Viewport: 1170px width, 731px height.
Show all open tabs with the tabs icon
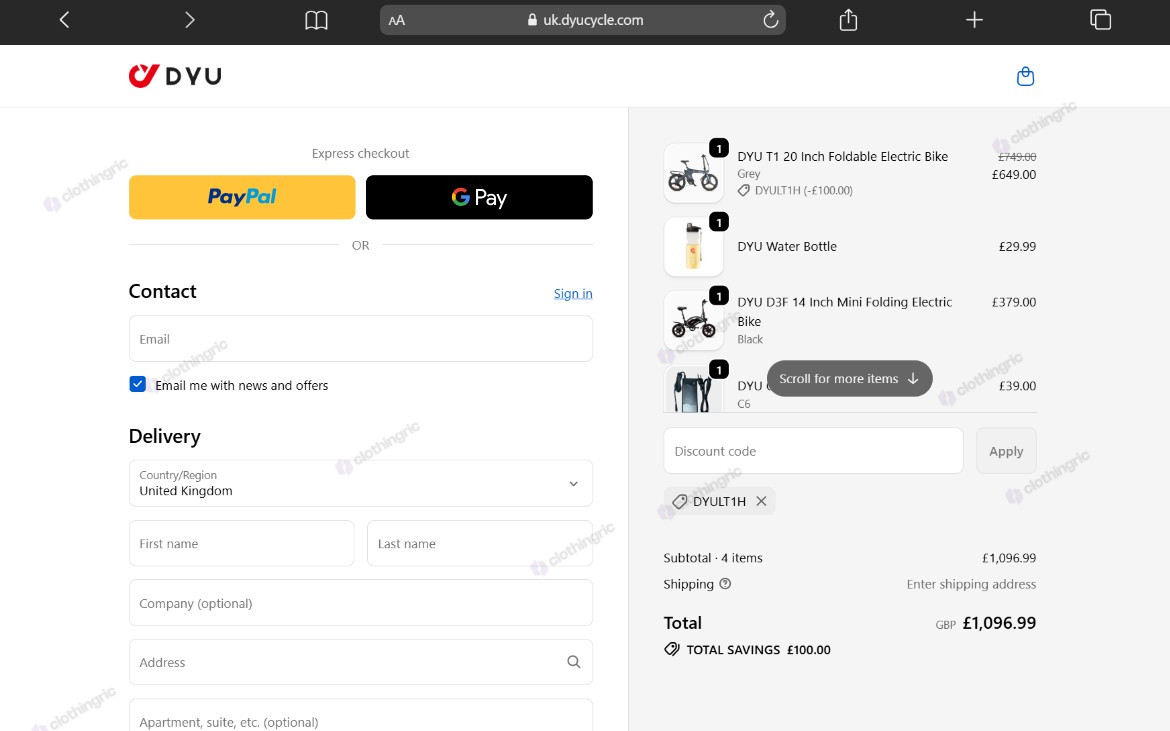[x=1101, y=20]
